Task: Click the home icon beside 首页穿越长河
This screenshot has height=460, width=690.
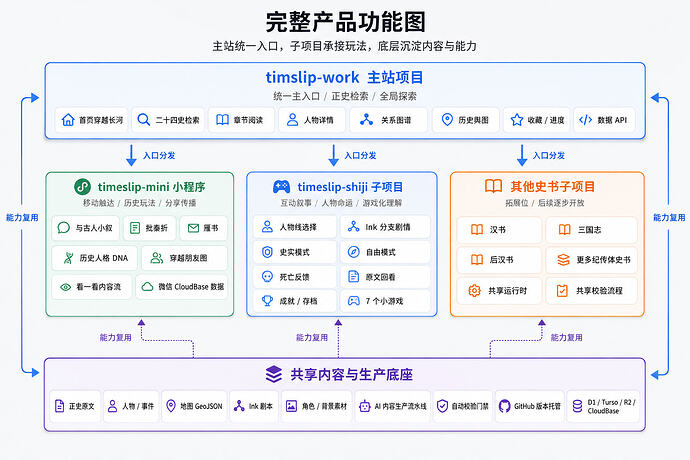Action: [68, 120]
